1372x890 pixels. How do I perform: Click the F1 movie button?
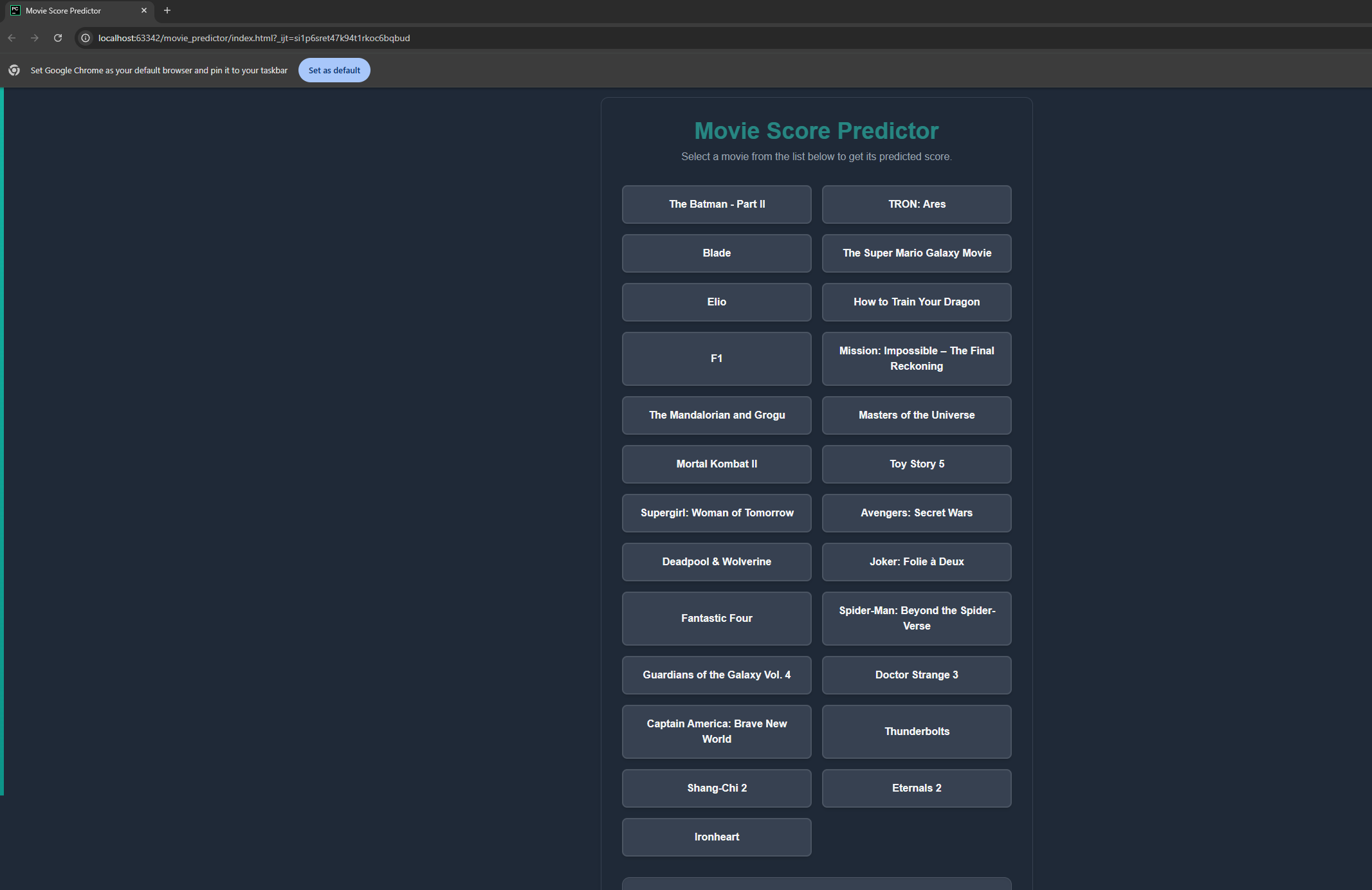(x=717, y=359)
